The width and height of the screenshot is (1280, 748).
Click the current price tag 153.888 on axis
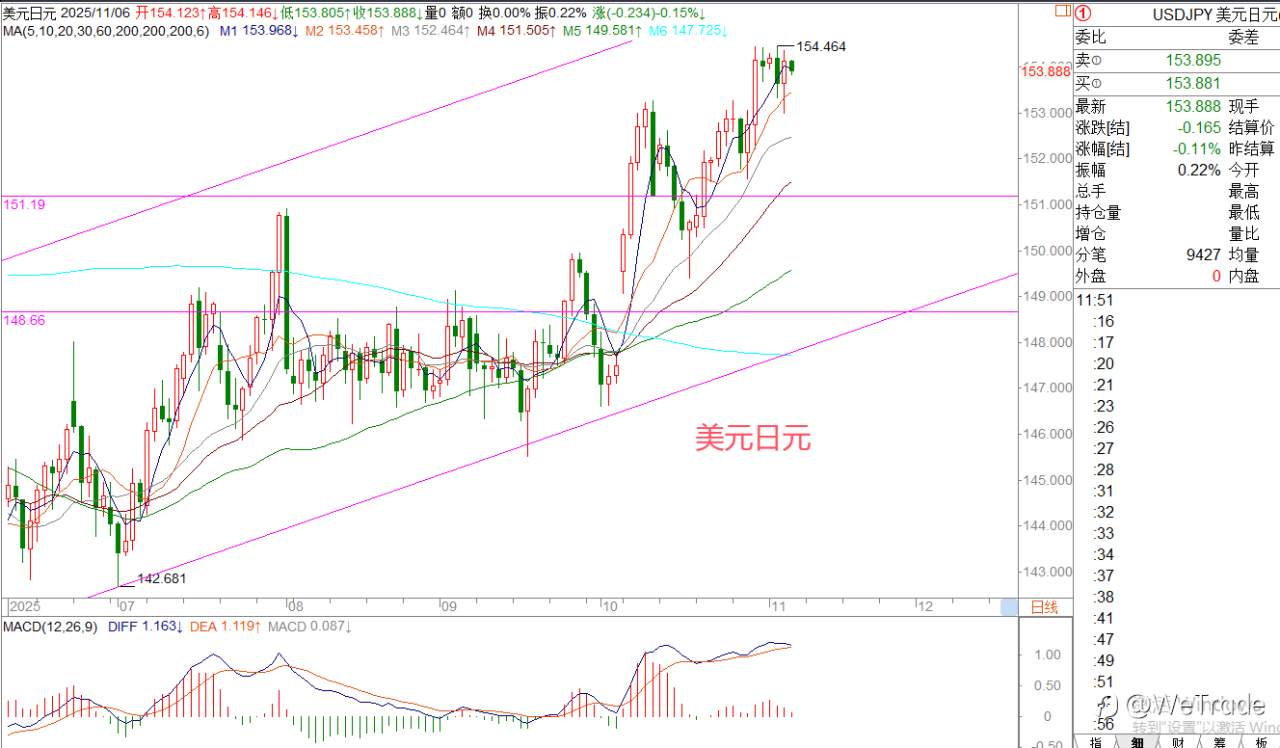[1046, 71]
